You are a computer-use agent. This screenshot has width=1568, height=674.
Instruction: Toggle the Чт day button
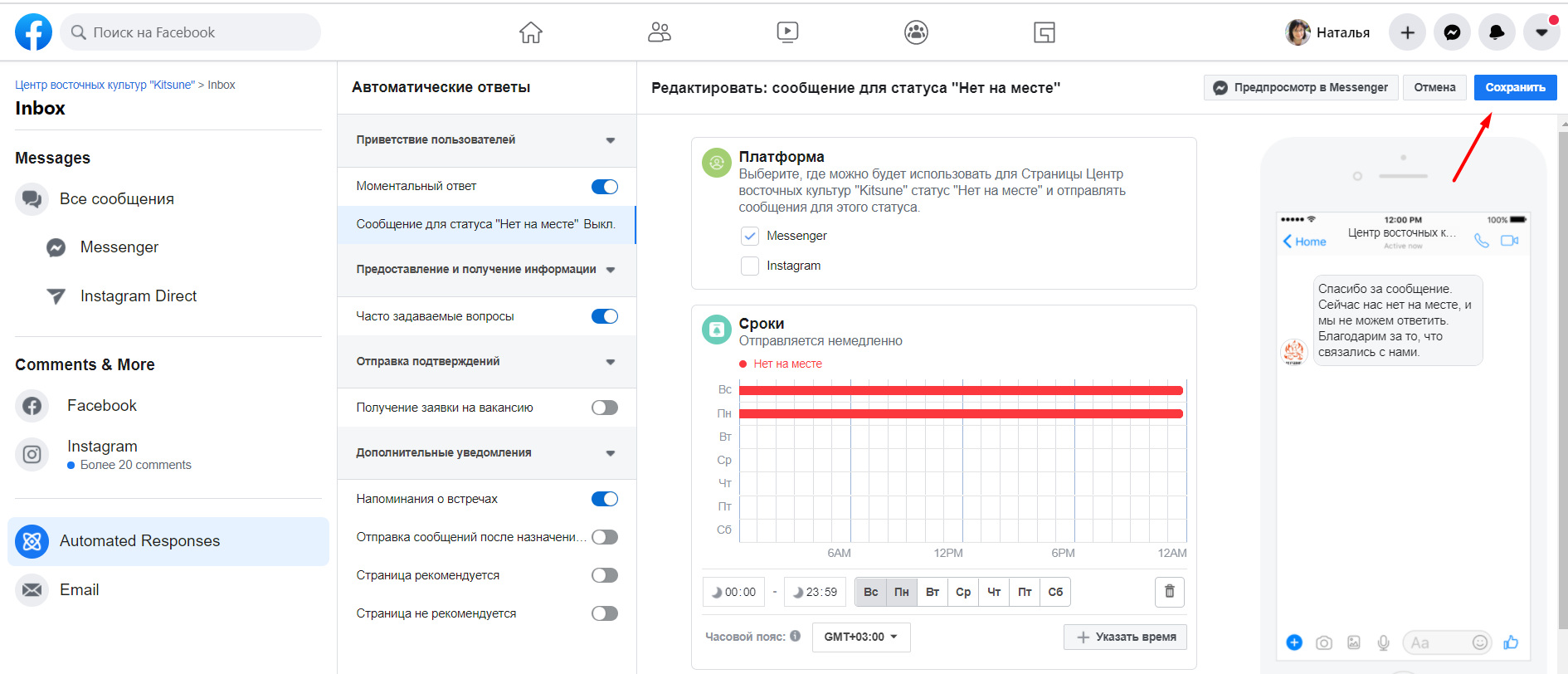tap(994, 593)
